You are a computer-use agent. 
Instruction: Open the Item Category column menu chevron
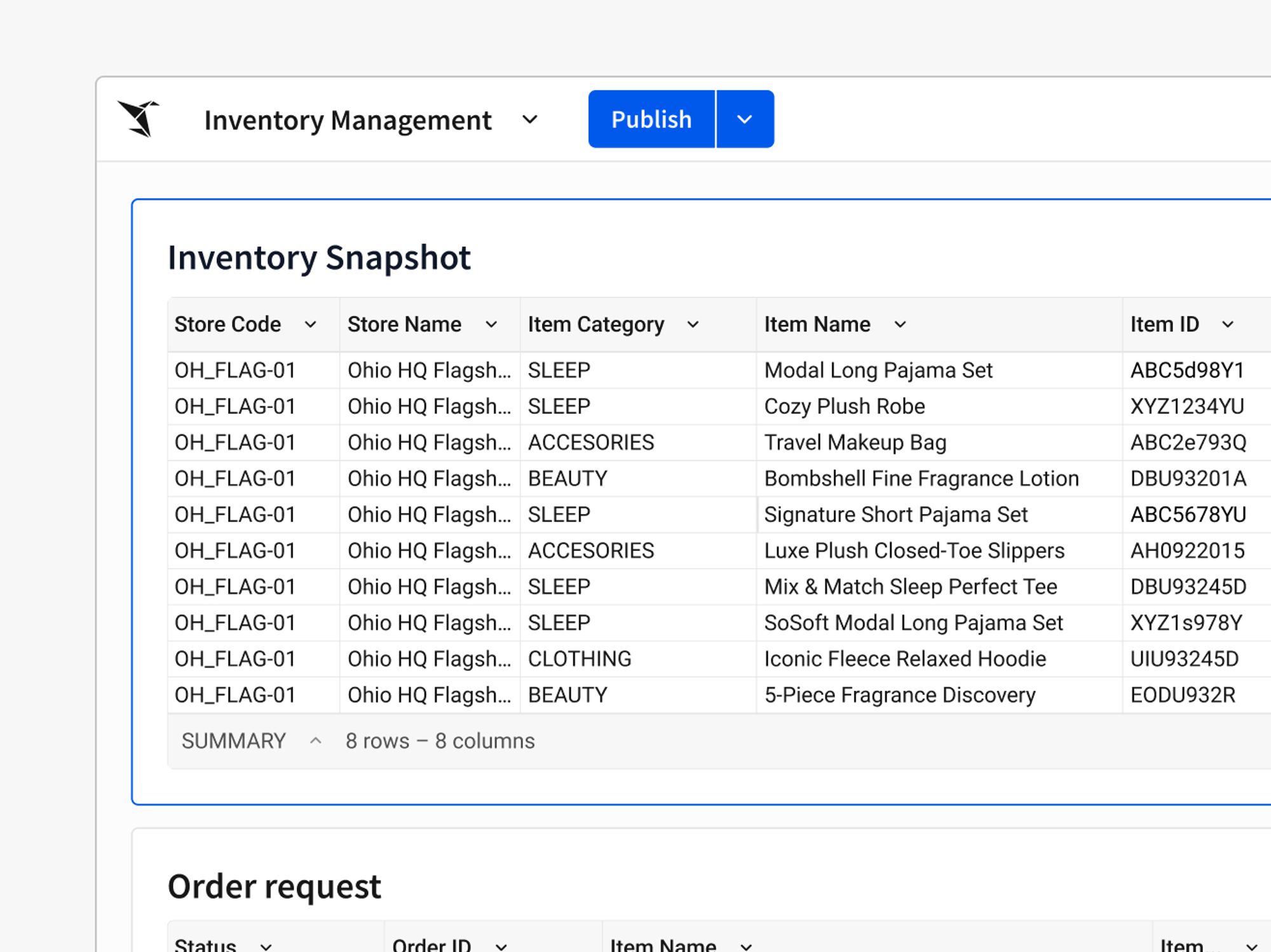click(693, 325)
